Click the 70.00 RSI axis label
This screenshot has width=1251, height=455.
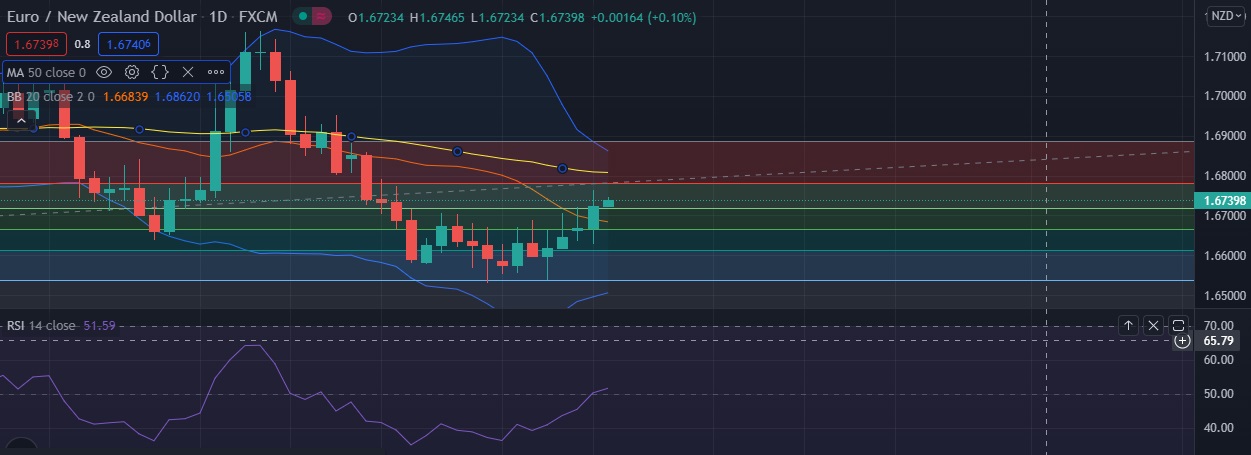pyautogui.click(x=1217, y=325)
